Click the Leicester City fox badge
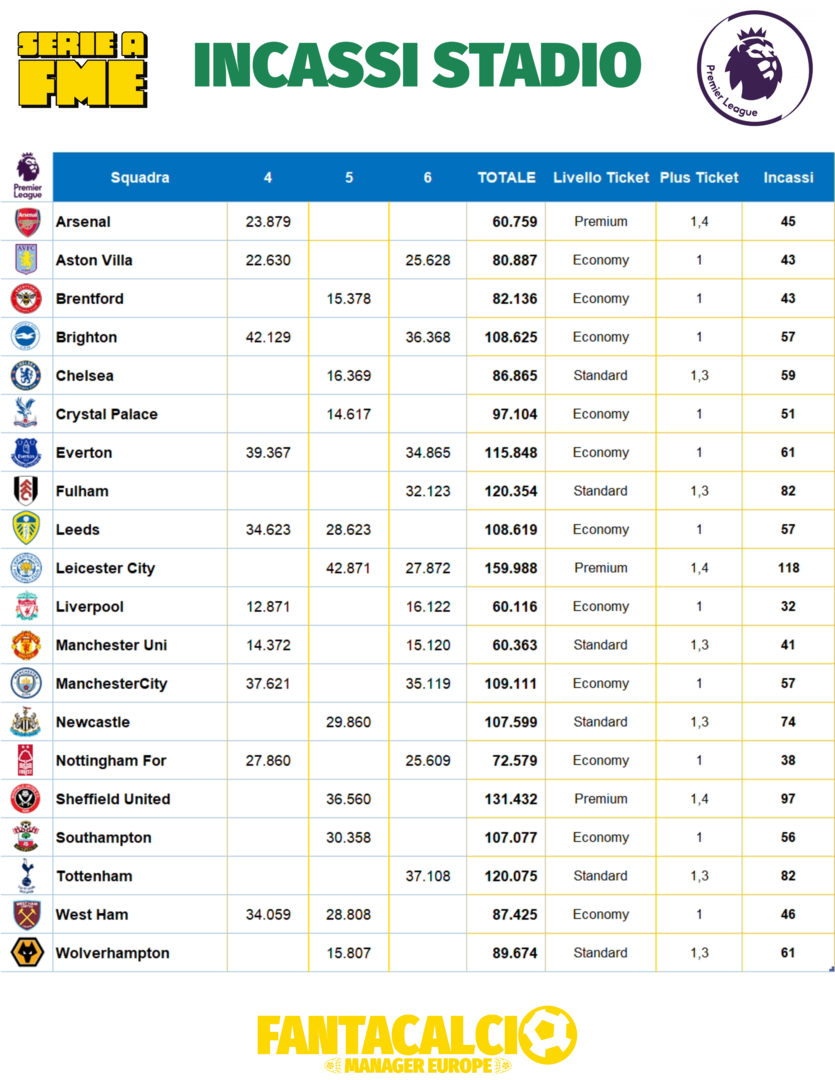Viewport: 835px width, 1080px height. point(27,568)
